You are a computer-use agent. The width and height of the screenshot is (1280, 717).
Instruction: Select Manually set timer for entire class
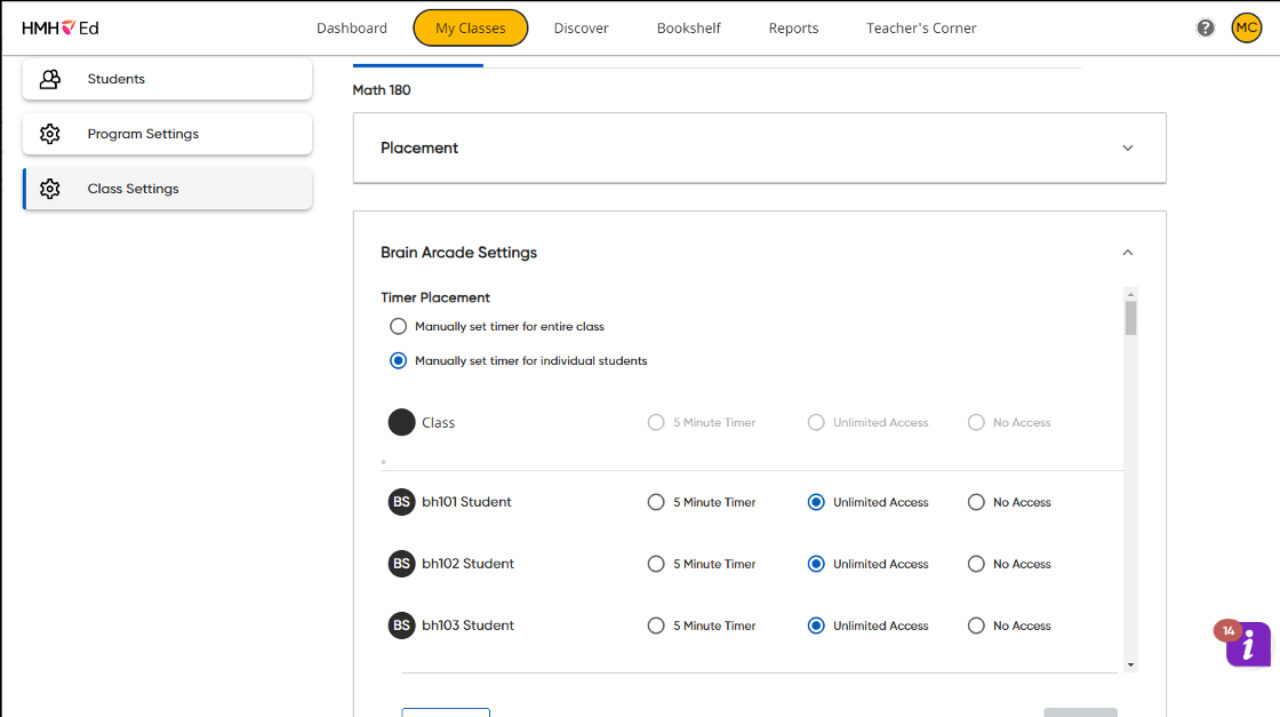point(398,326)
